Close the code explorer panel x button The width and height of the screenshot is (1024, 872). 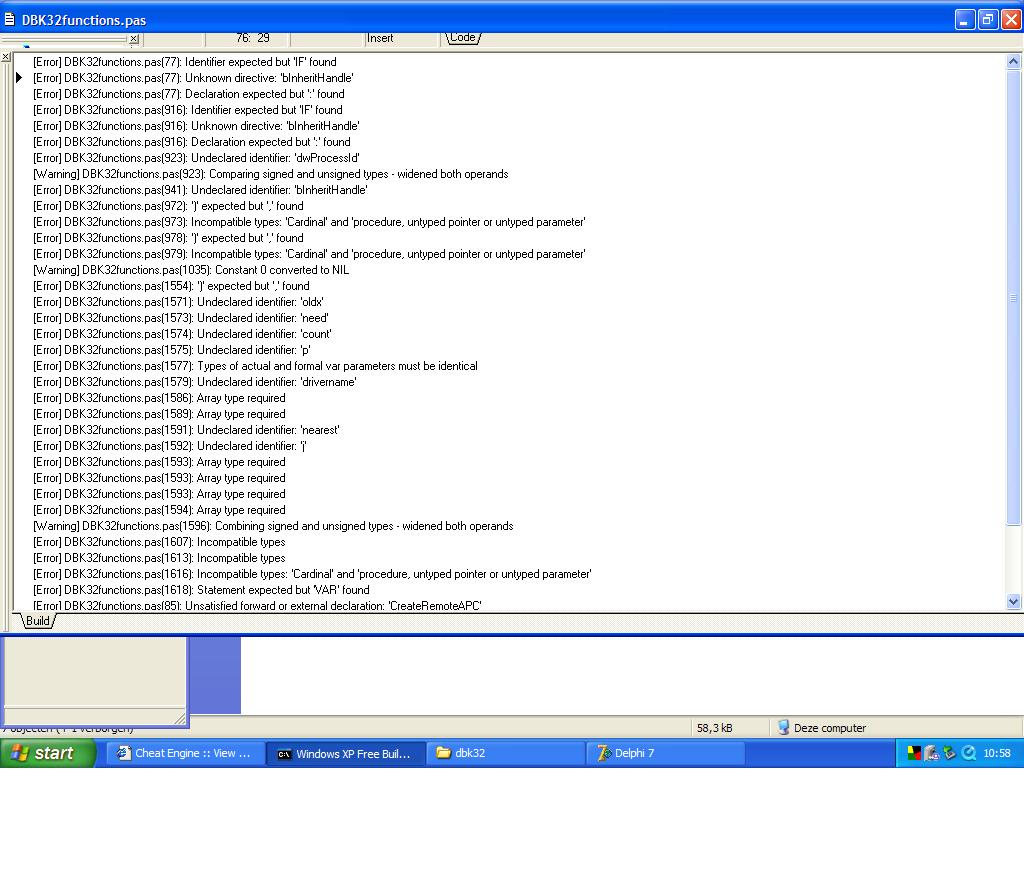click(133, 39)
